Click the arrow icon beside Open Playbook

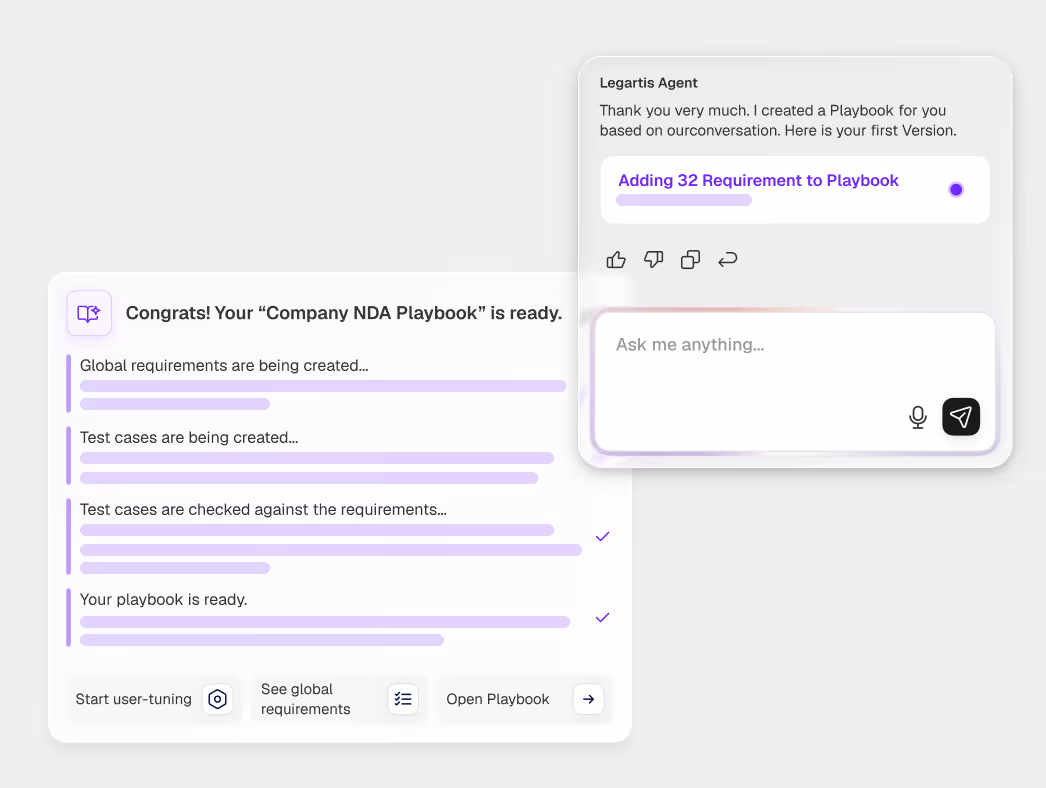588,699
